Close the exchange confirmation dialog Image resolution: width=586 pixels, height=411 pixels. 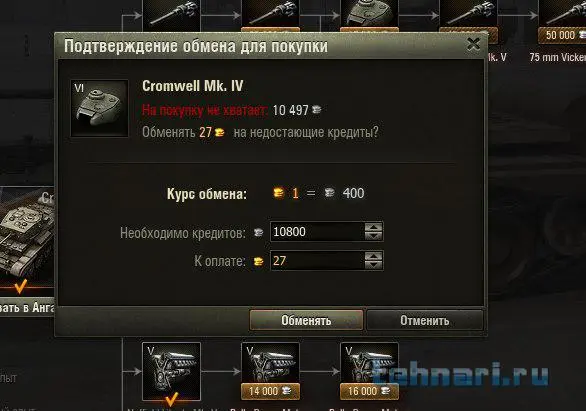click(474, 44)
